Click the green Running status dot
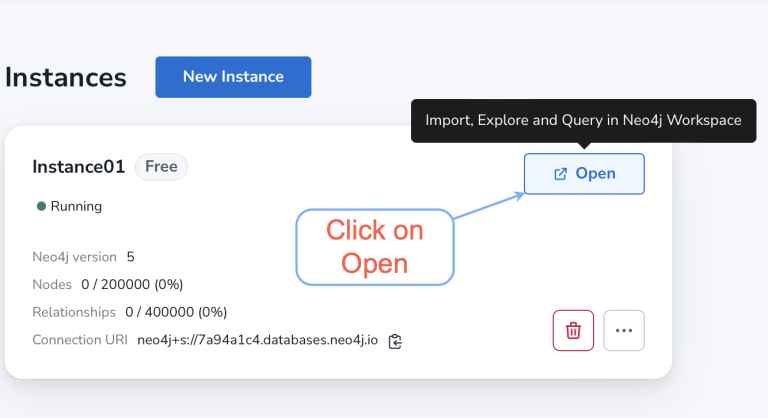Viewport: 768px width, 418px height. click(41, 206)
